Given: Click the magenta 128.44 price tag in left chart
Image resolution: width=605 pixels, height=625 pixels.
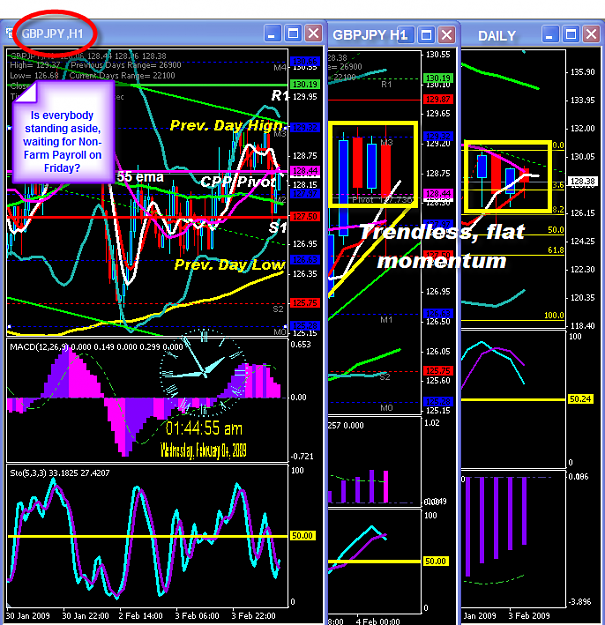Looking at the screenshot, I should tap(305, 171).
